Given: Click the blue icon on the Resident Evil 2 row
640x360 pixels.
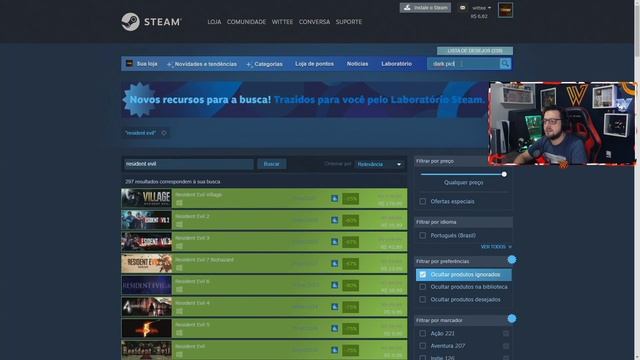Looking at the screenshot, I should click(334, 220).
